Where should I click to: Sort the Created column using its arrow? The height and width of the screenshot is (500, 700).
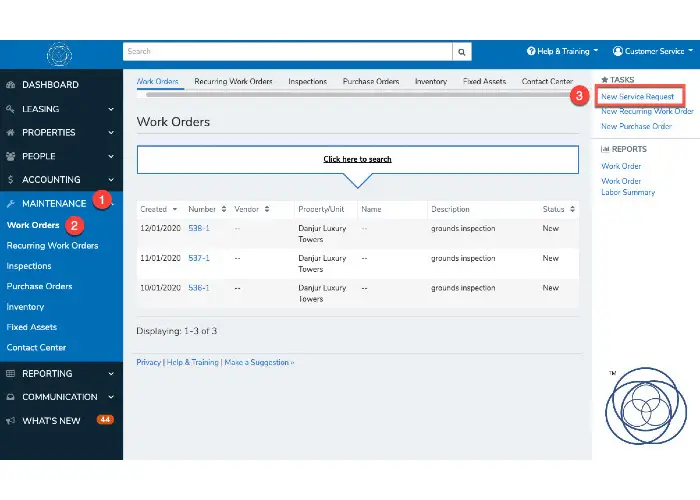tap(175, 210)
